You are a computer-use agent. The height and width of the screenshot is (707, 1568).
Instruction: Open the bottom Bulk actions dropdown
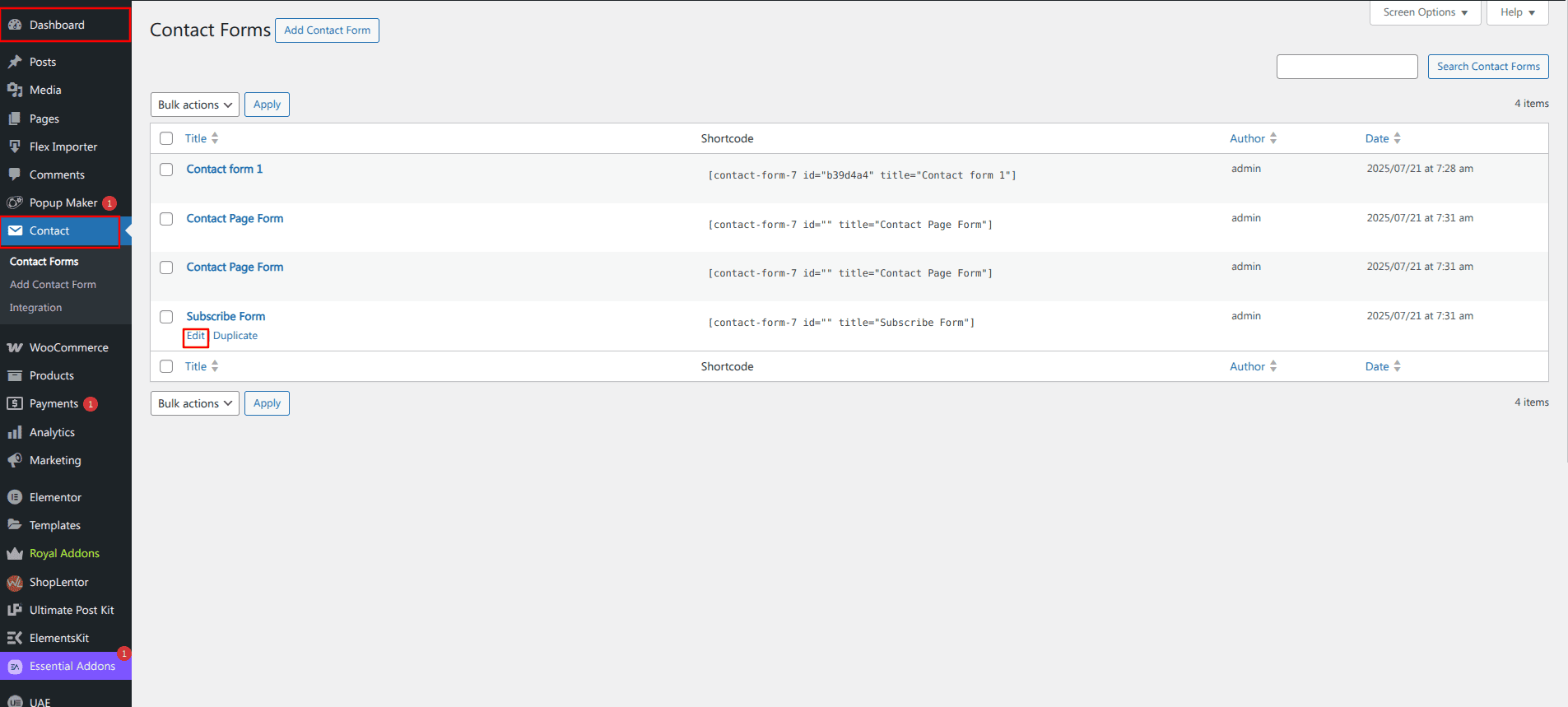(x=195, y=403)
